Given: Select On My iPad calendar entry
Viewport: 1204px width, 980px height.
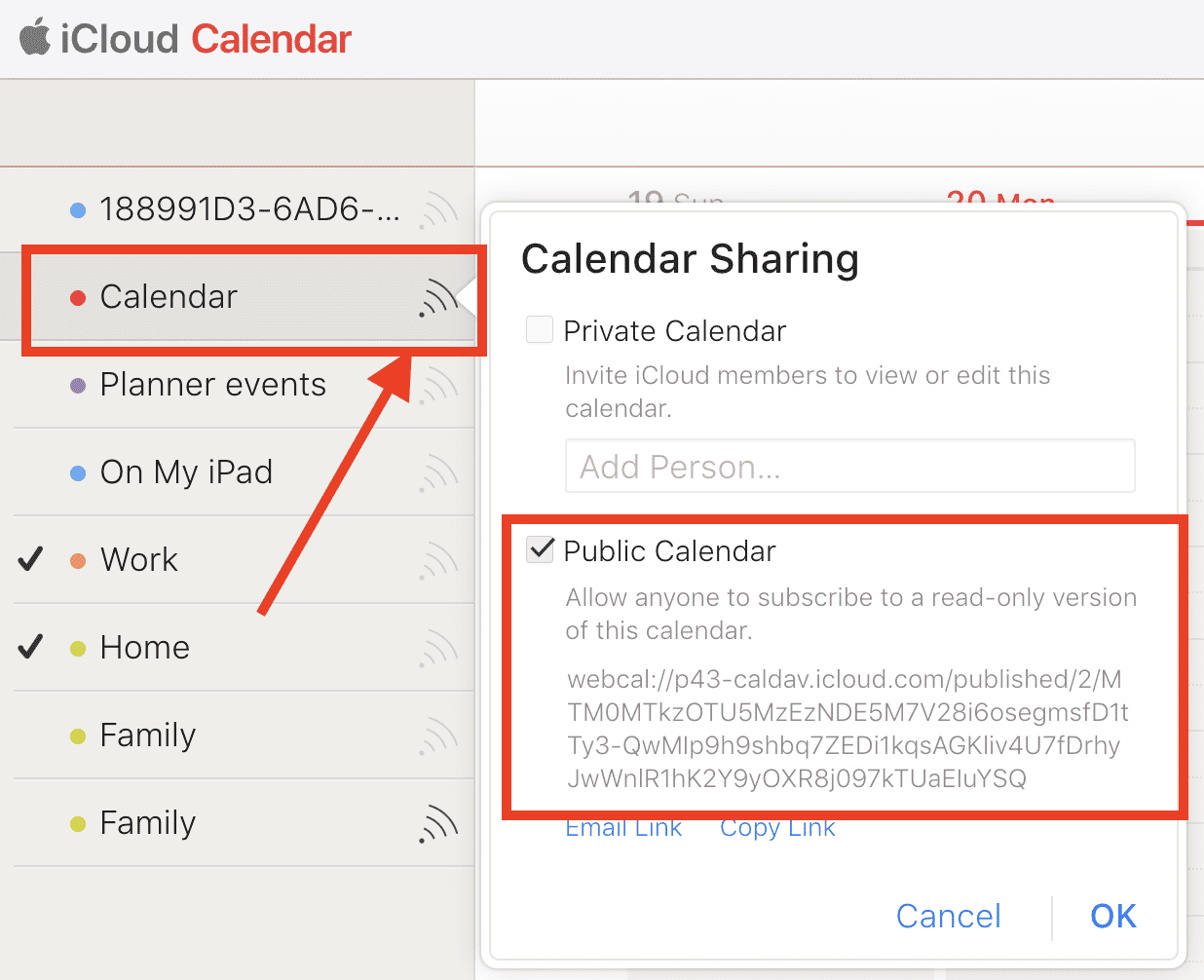Looking at the screenshot, I should point(186,472).
